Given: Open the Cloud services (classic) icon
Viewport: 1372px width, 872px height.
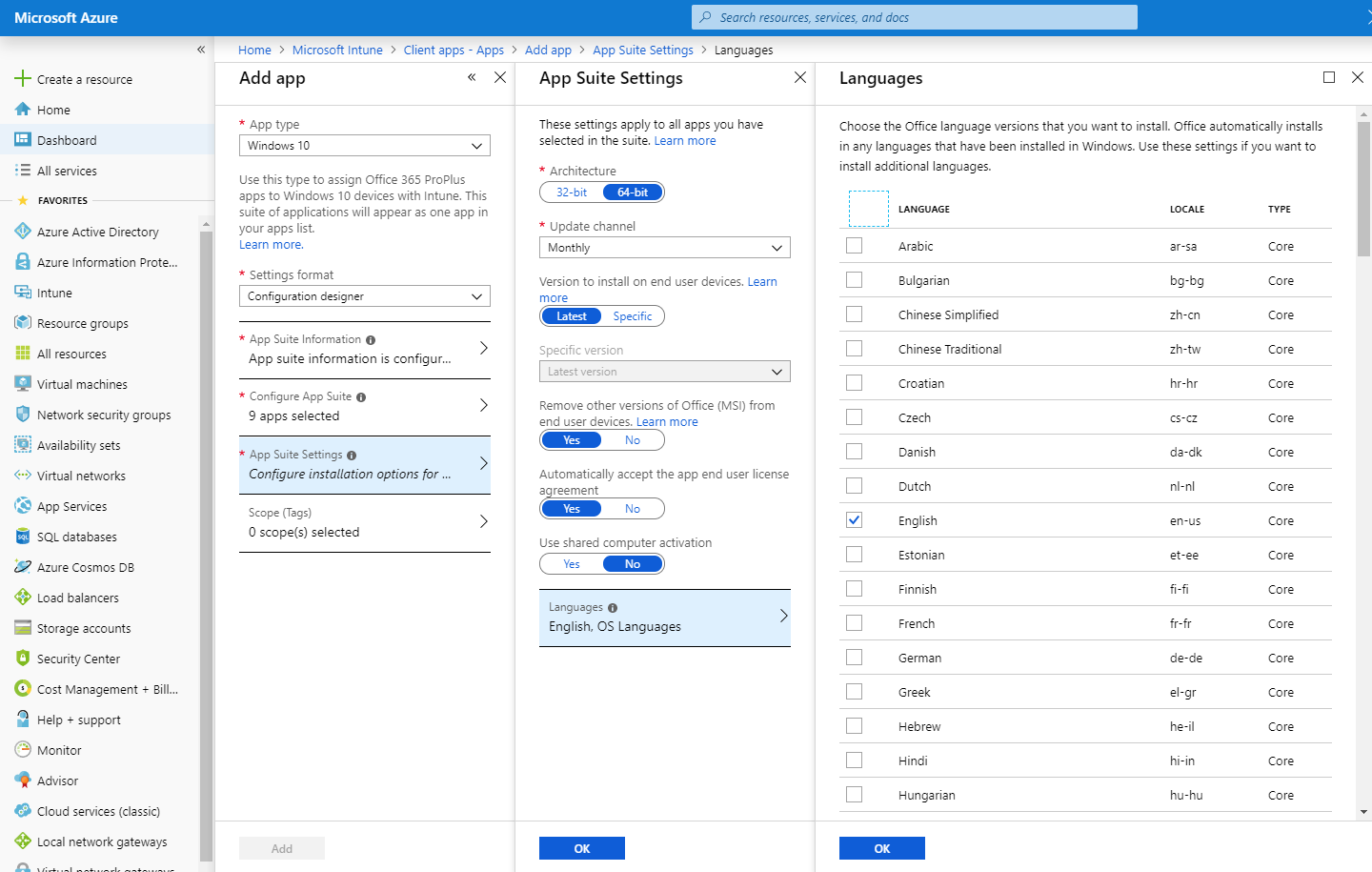Looking at the screenshot, I should coord(23,811).
